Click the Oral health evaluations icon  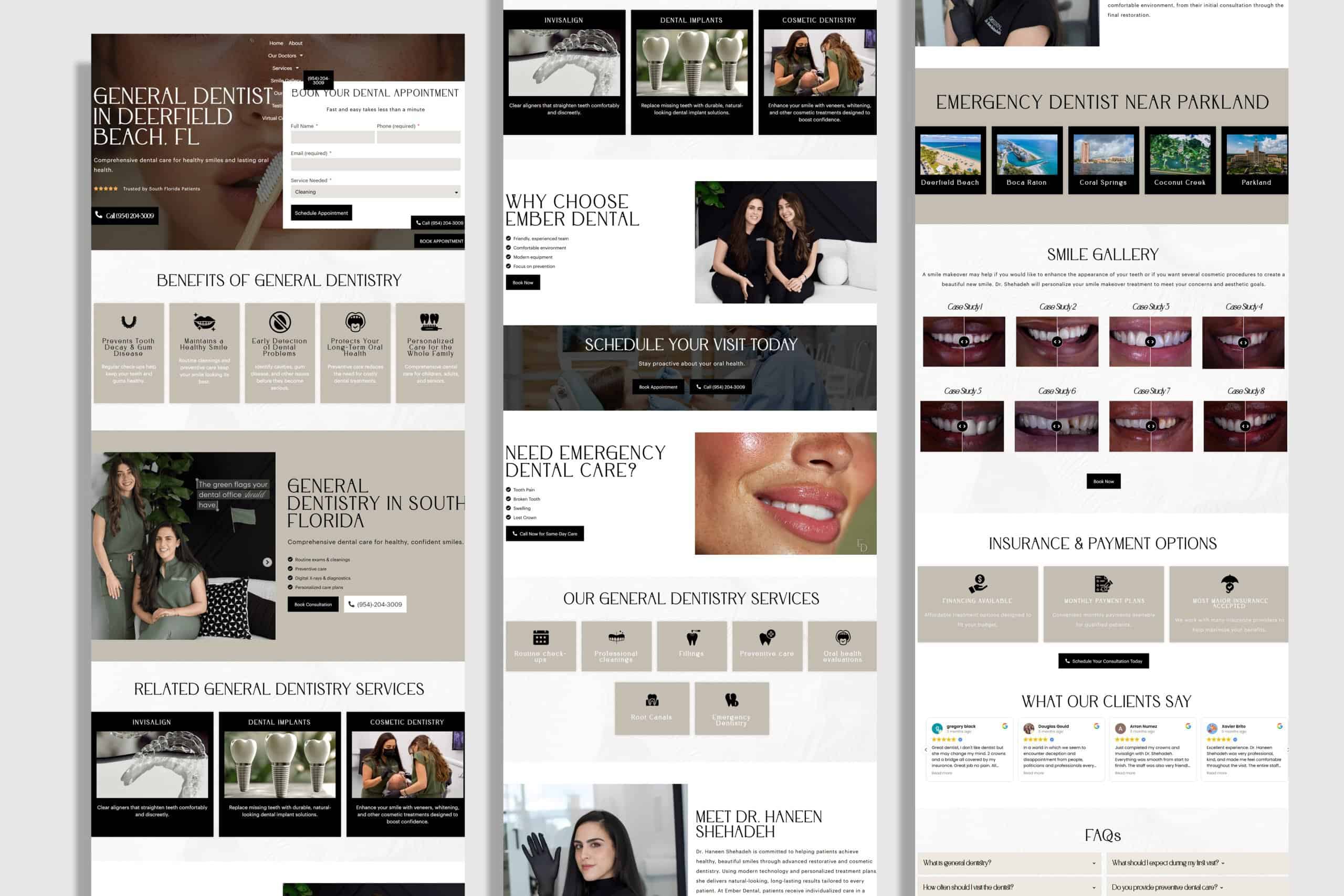click(843, 637)
